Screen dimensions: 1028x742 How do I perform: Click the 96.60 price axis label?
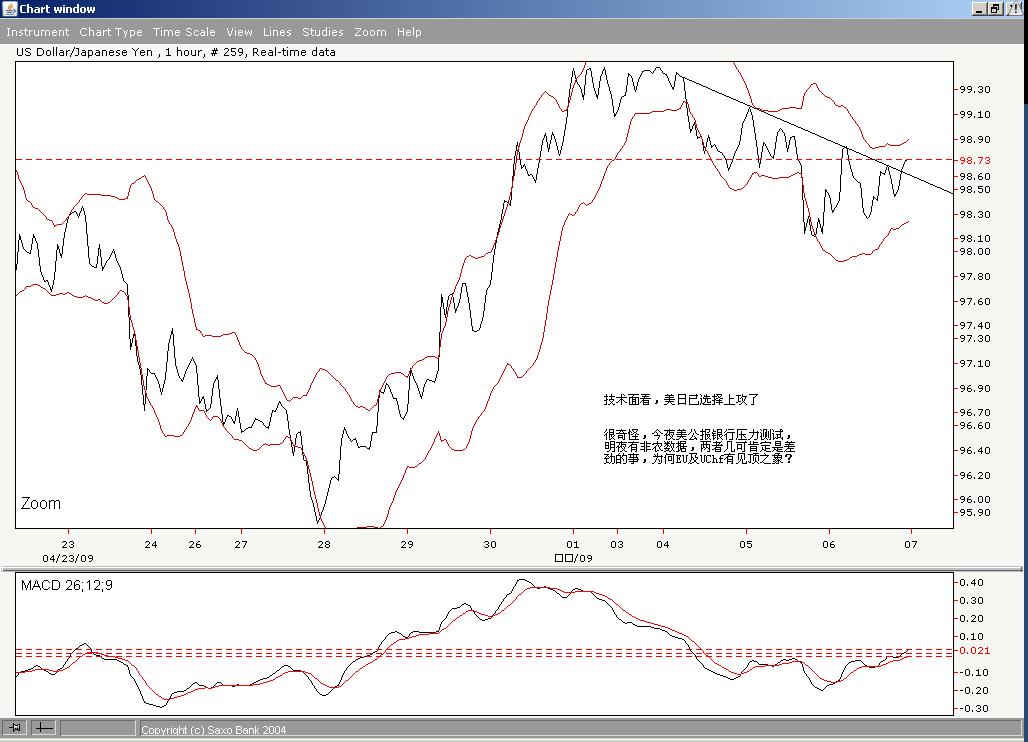click(975, 425)
